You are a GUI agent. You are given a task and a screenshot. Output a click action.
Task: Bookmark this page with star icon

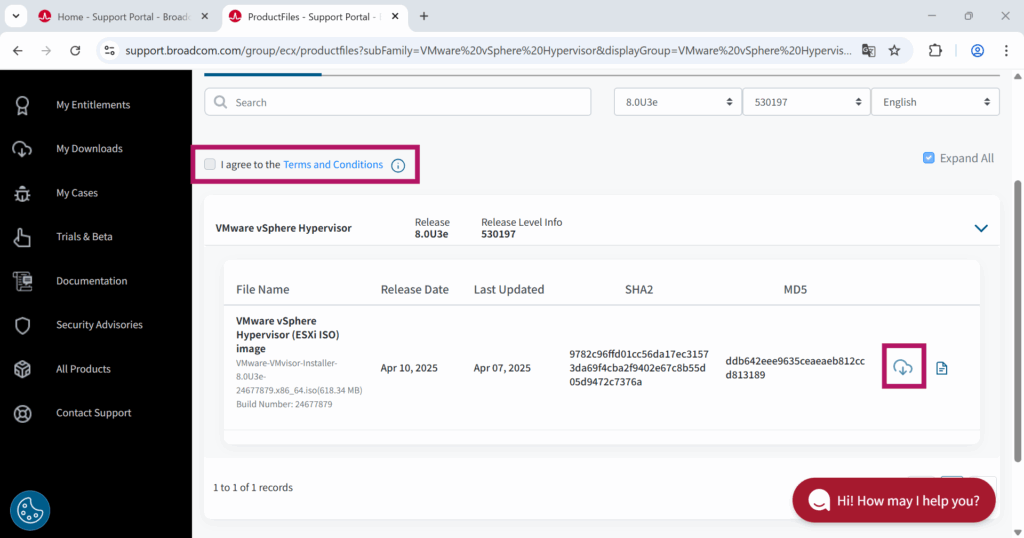[x=894, y=50]
